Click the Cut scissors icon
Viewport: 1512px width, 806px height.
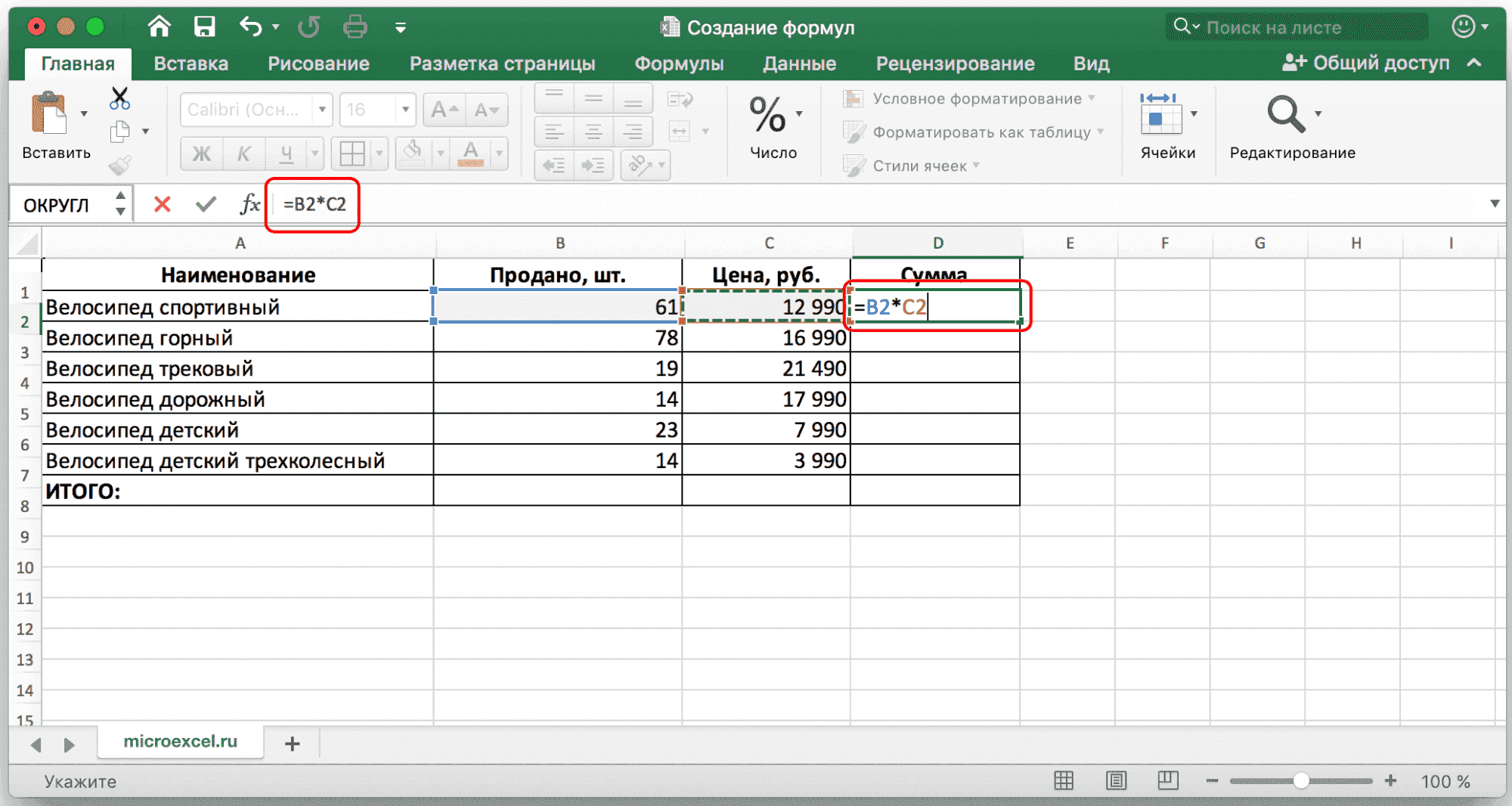[119, 98]
